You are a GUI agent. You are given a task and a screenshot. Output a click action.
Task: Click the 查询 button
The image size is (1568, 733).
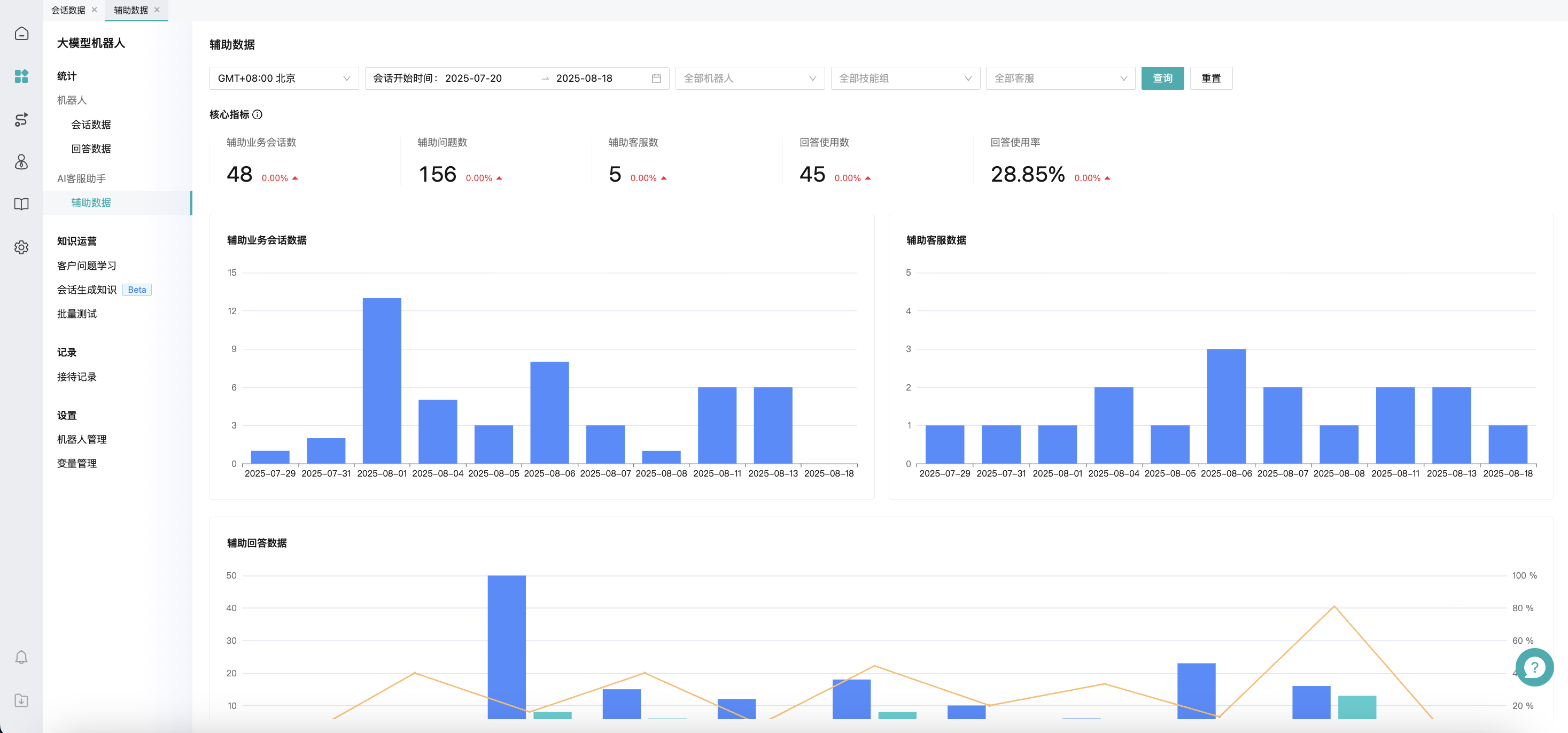pos(1162,79)
